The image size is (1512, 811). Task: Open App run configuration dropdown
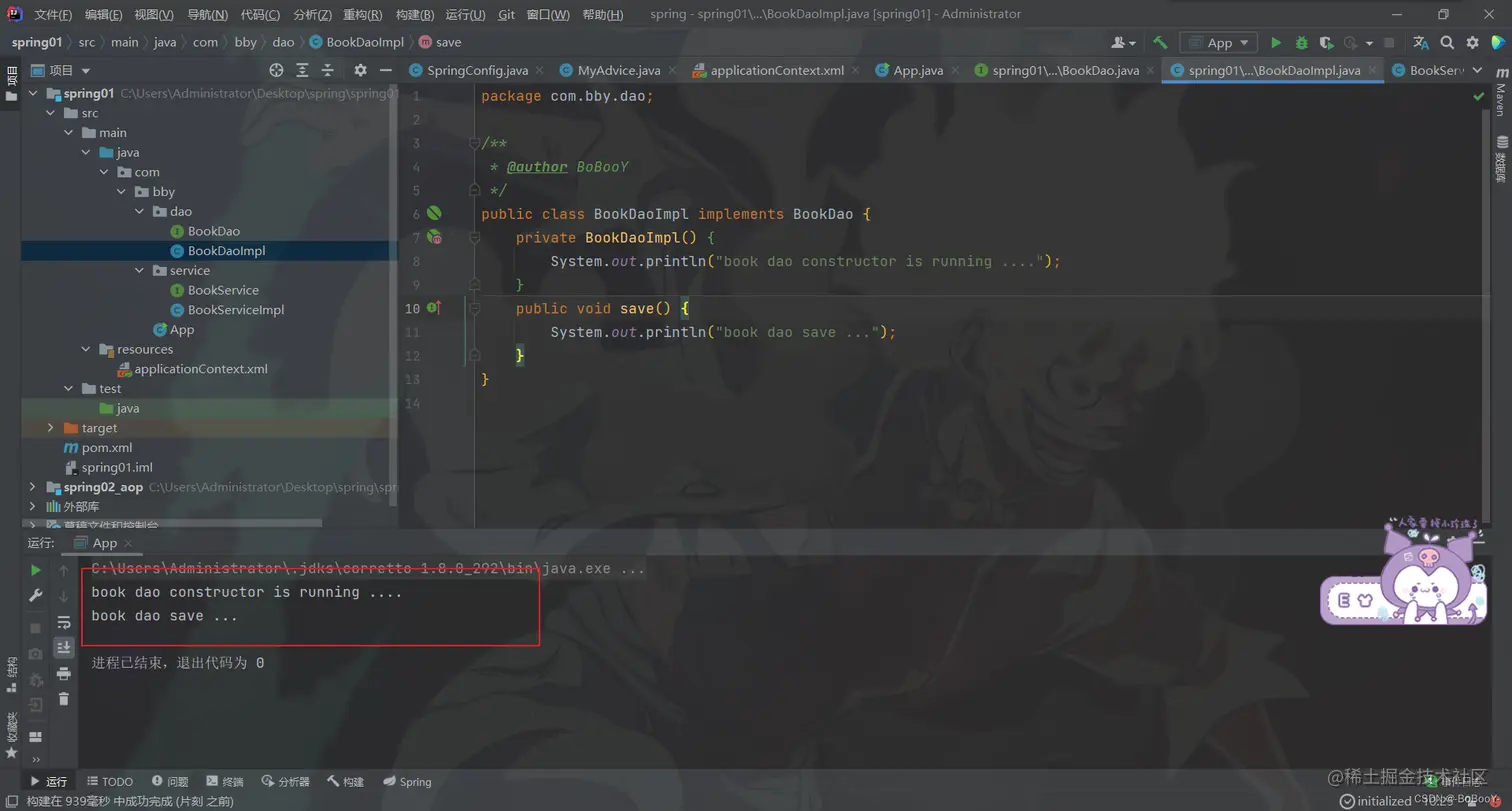pyautogui.click(x=1219, y=43)
